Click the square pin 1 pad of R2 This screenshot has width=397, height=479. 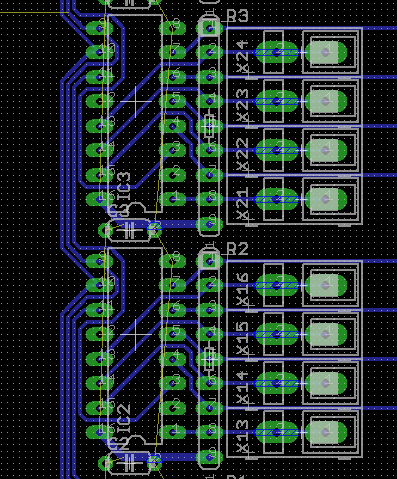[x=210, y=261]
